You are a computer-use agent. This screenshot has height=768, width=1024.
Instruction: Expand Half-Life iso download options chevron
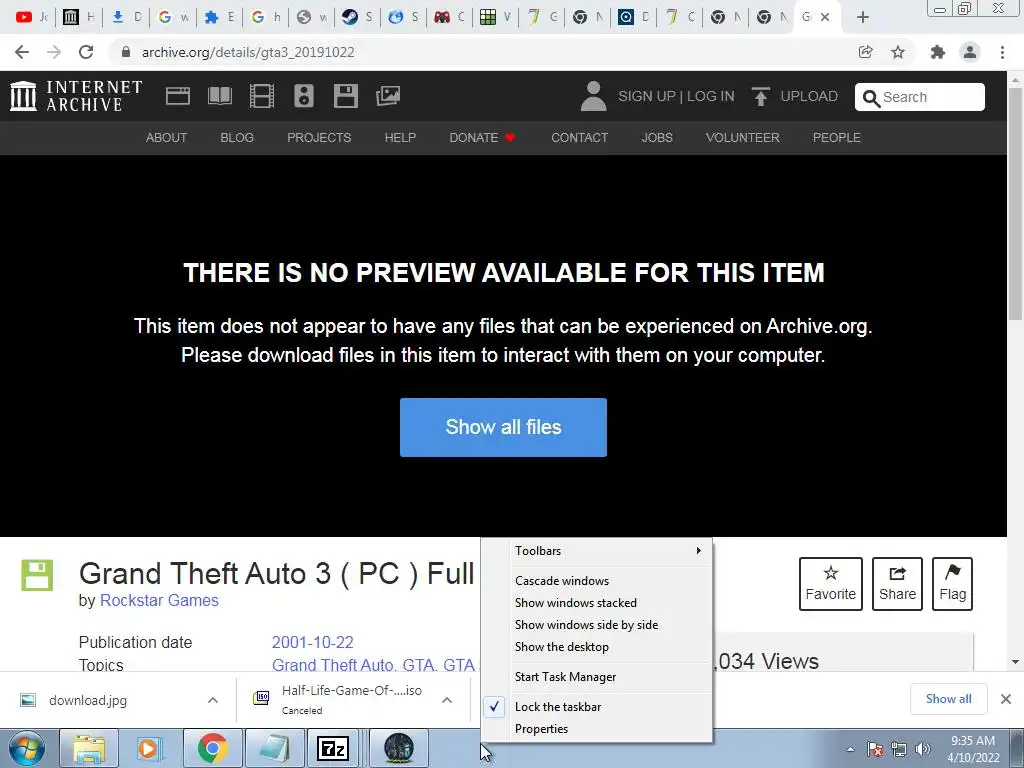(x=447, y=700)
